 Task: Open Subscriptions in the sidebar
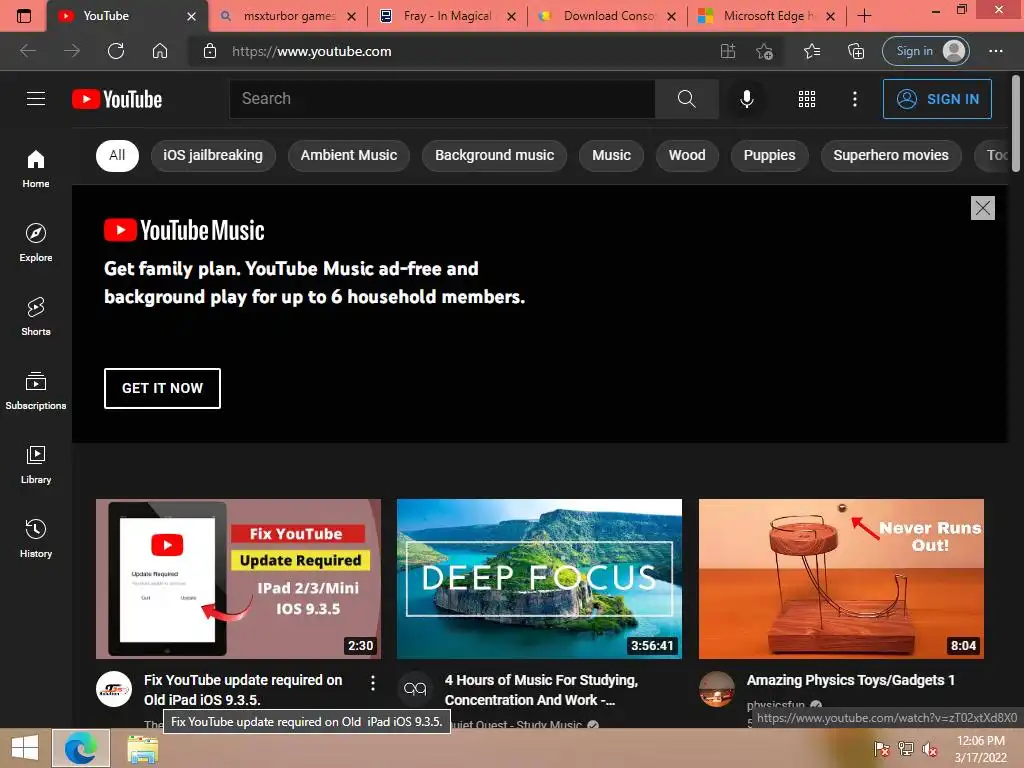[36, 391]
